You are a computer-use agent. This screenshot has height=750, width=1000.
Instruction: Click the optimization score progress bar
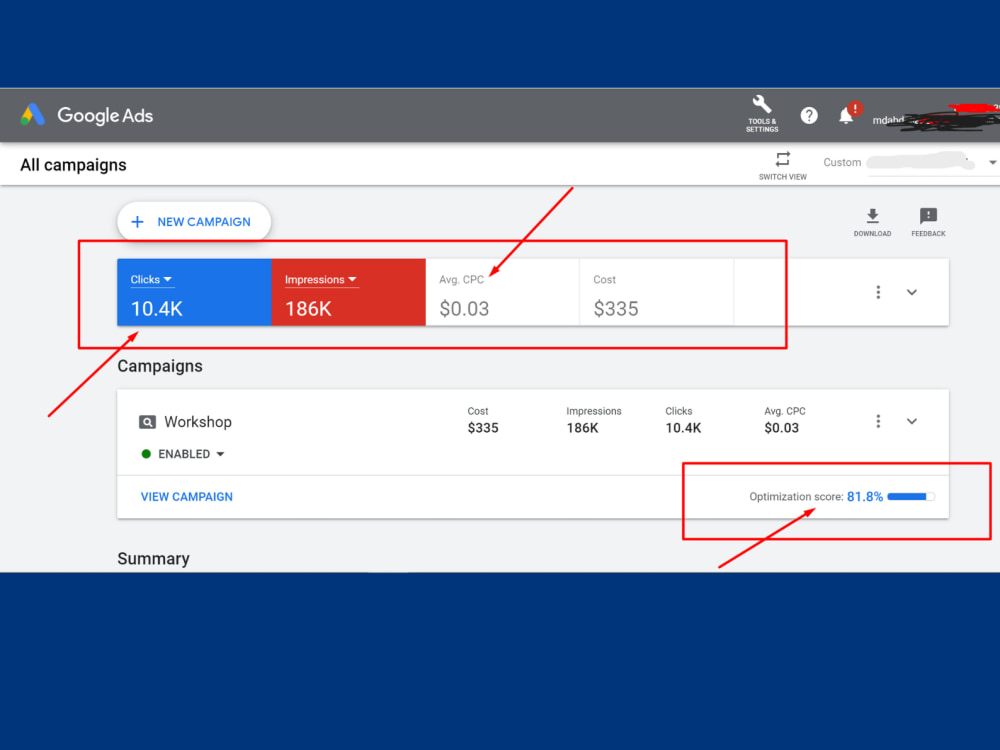click(911, 497)
